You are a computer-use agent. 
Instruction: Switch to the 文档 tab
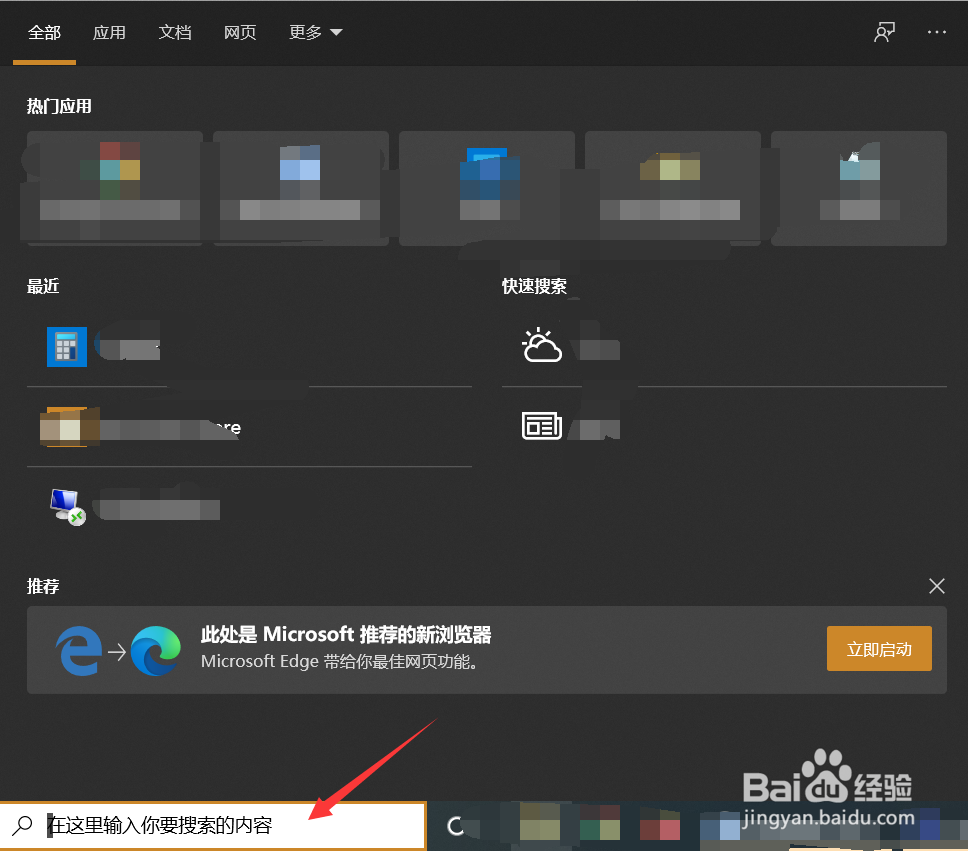click(175, 32)
